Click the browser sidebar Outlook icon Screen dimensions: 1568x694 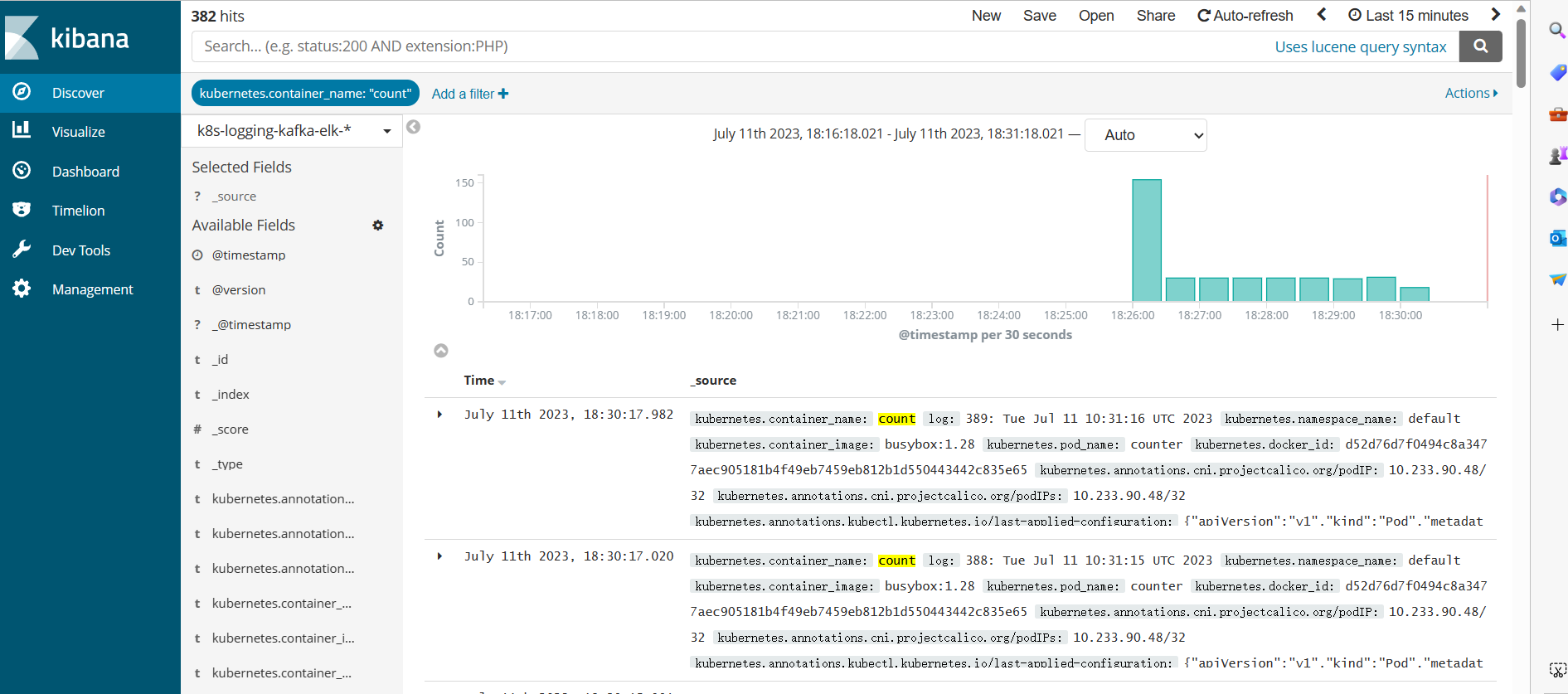(x=1557, y=239)
